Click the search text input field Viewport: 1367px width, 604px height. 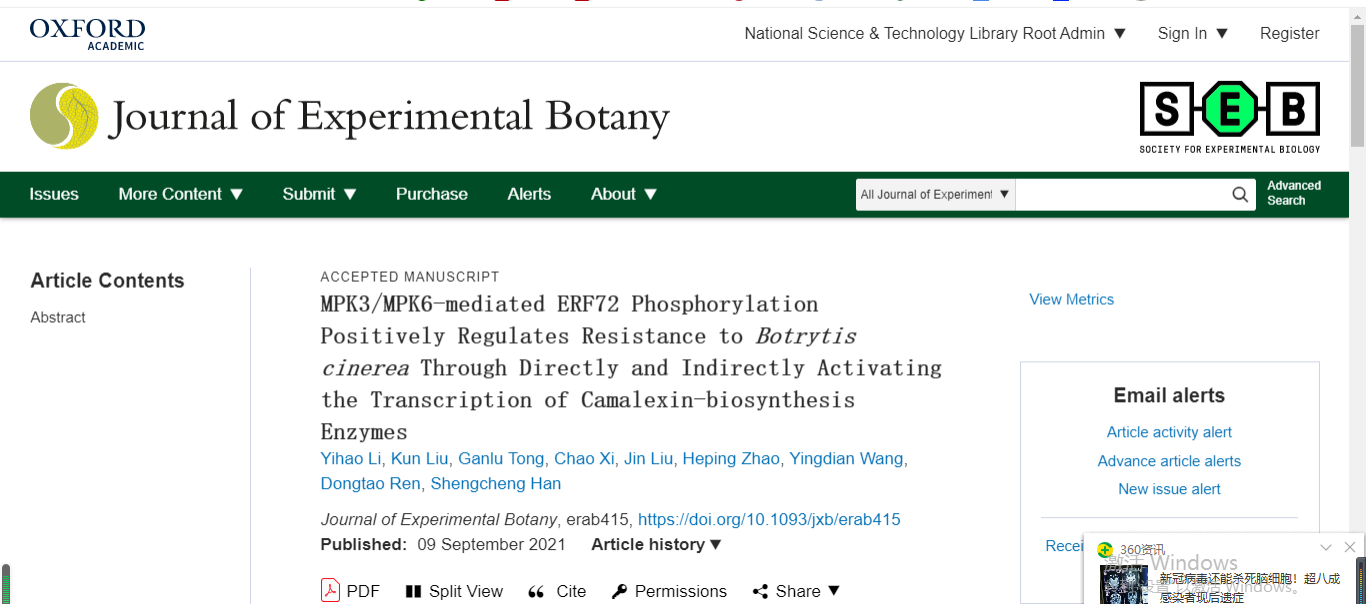tap(1121, 195)
